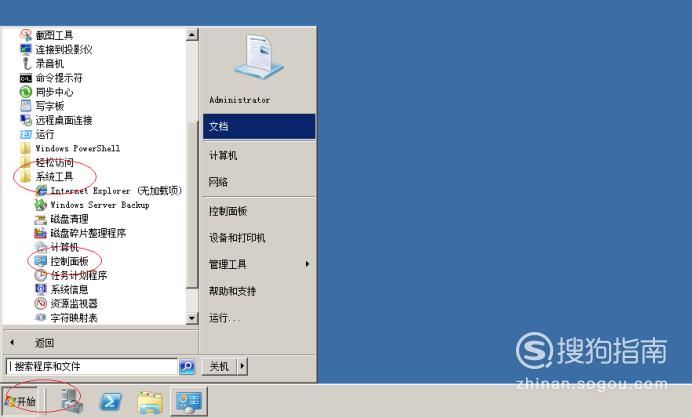
Task: Open 帮助和支持 entry
Action: (259, 291)
